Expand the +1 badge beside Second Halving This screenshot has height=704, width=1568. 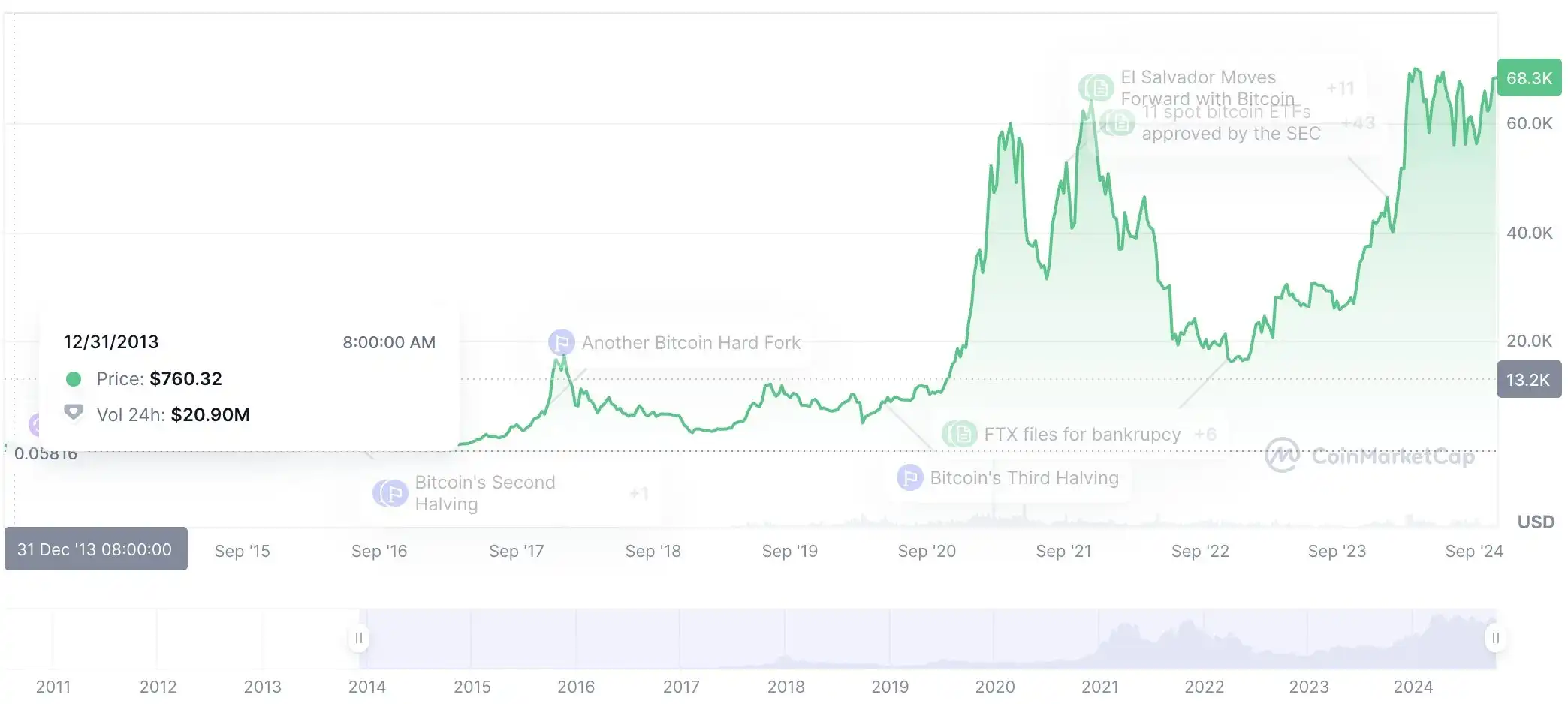(638, 493)
